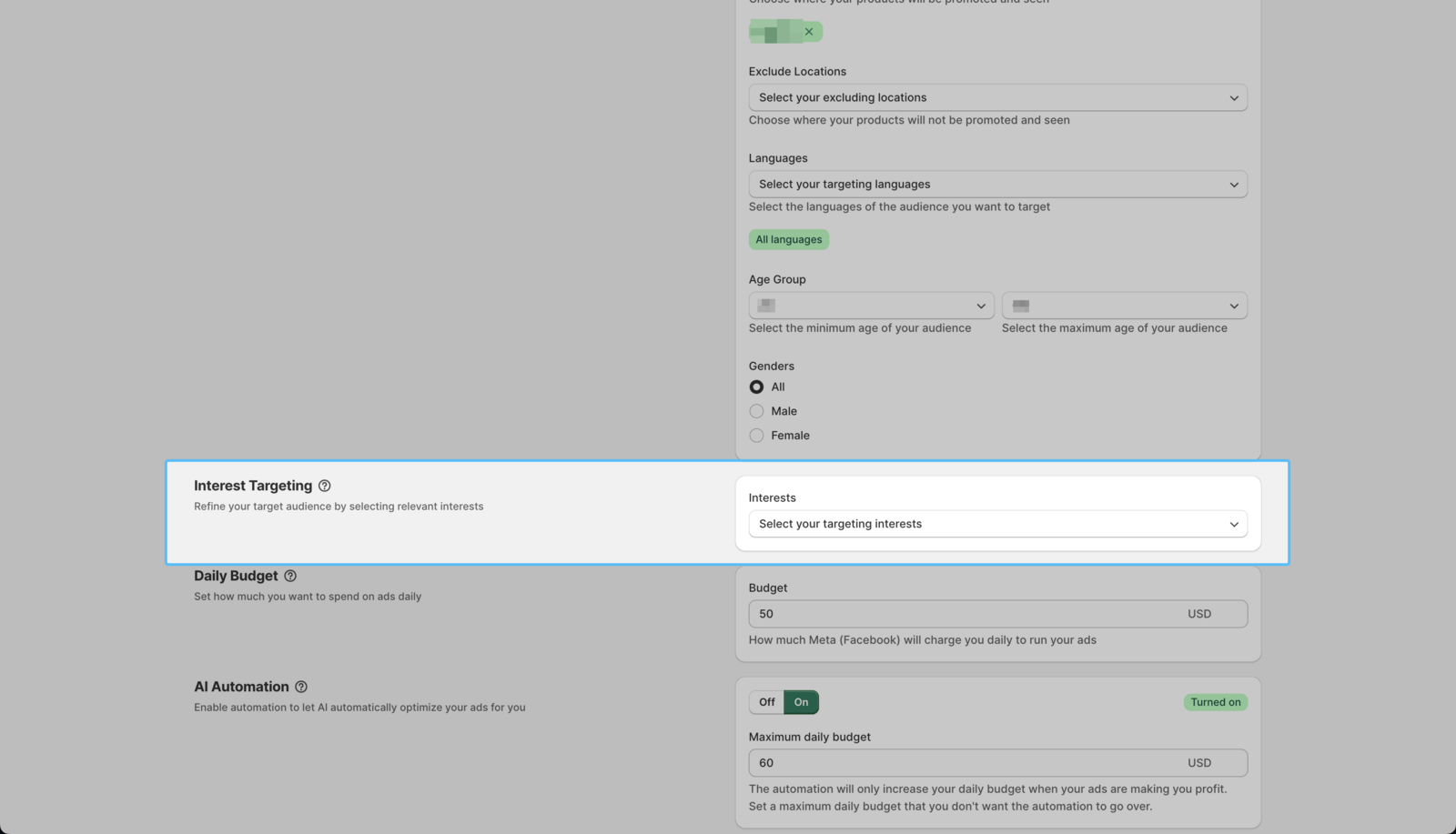
Task: Click the AI Automation help icon
Action: click(301, 687)
